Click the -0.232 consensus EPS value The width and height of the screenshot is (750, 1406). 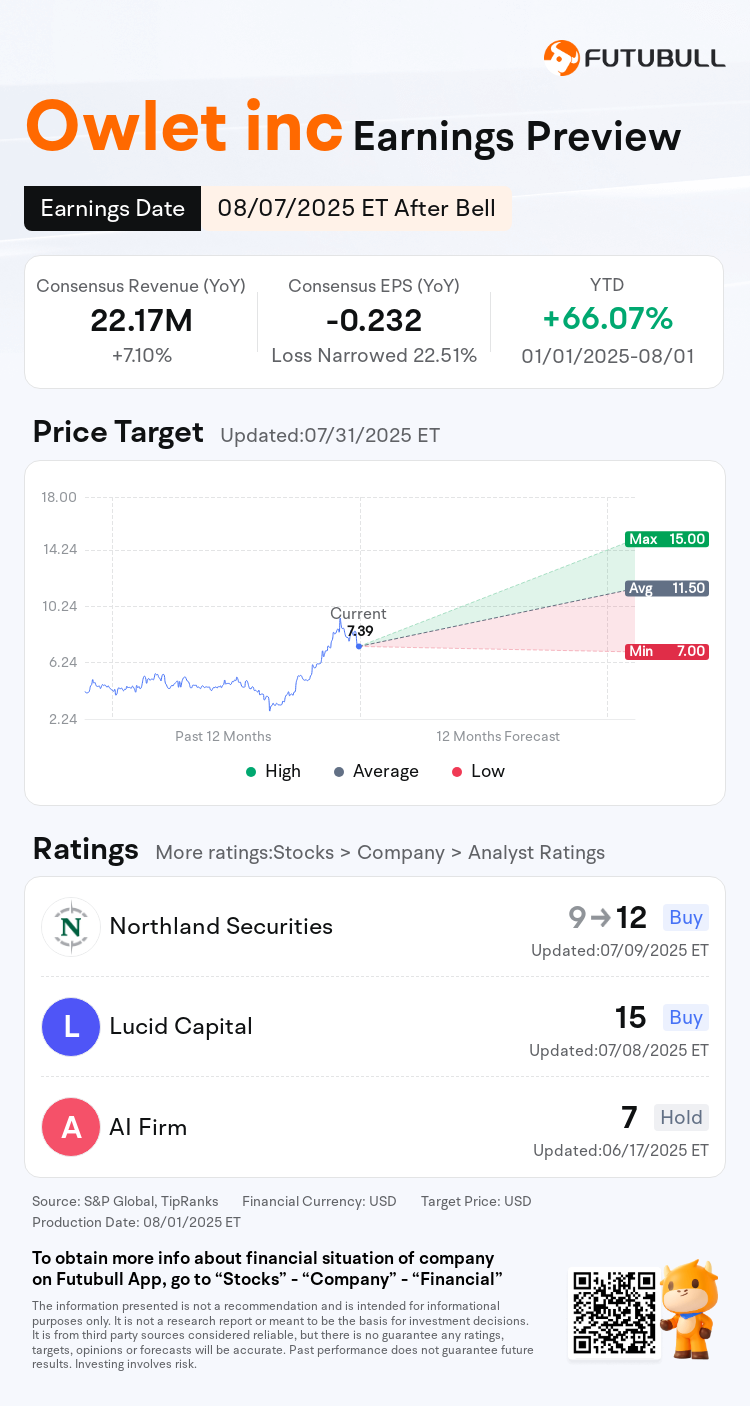374,320
